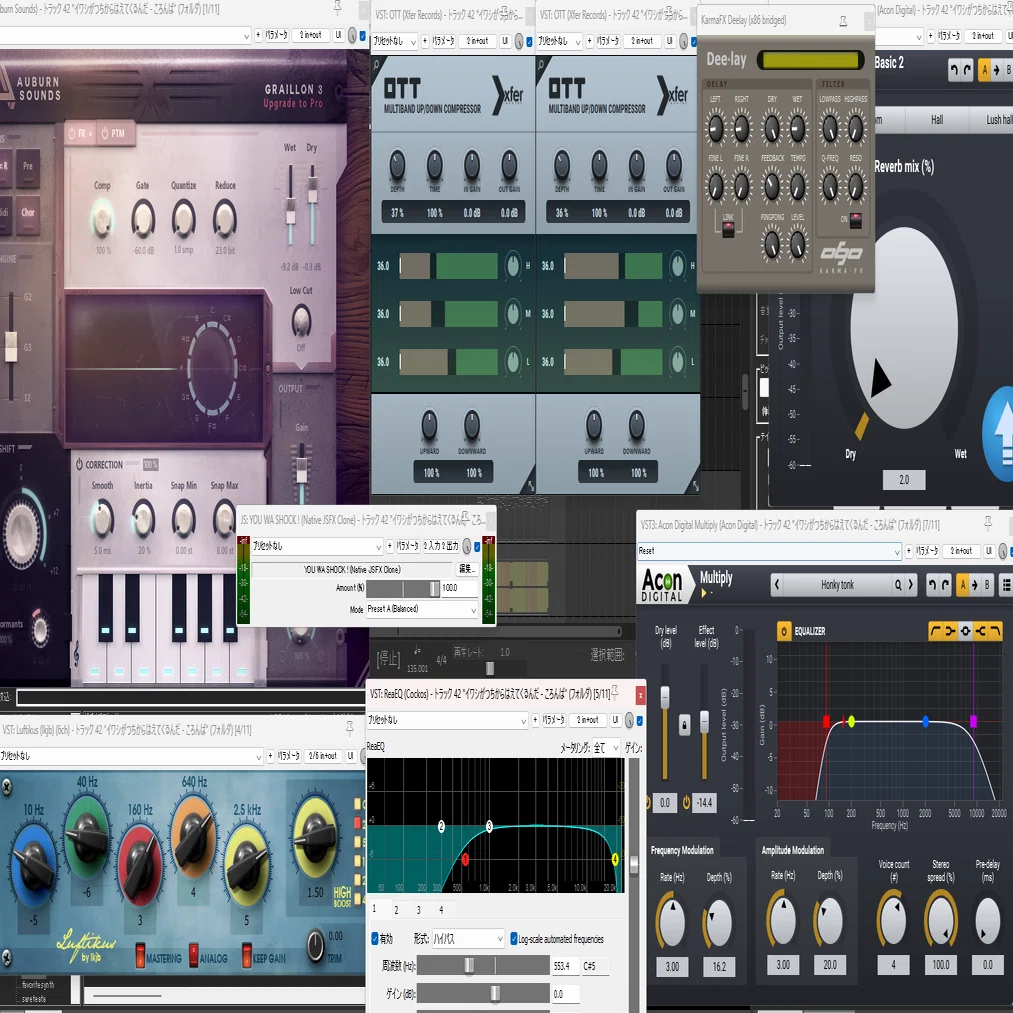Open right OTT window preset dropdown
The image size is (1013, 1013).
click(x=561, y=41)
